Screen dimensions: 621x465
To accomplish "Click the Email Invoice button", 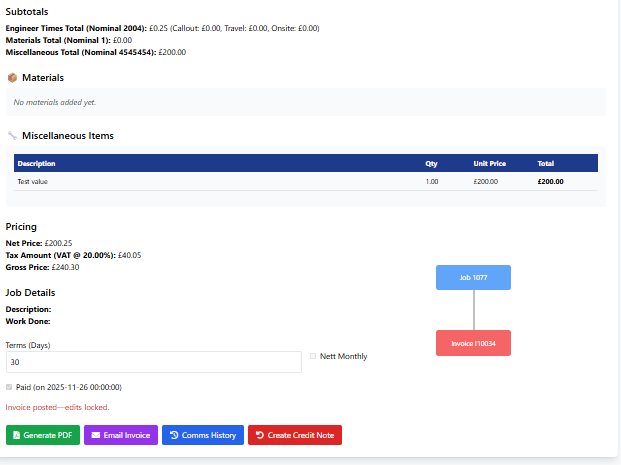I will click(x=121, y=435).
